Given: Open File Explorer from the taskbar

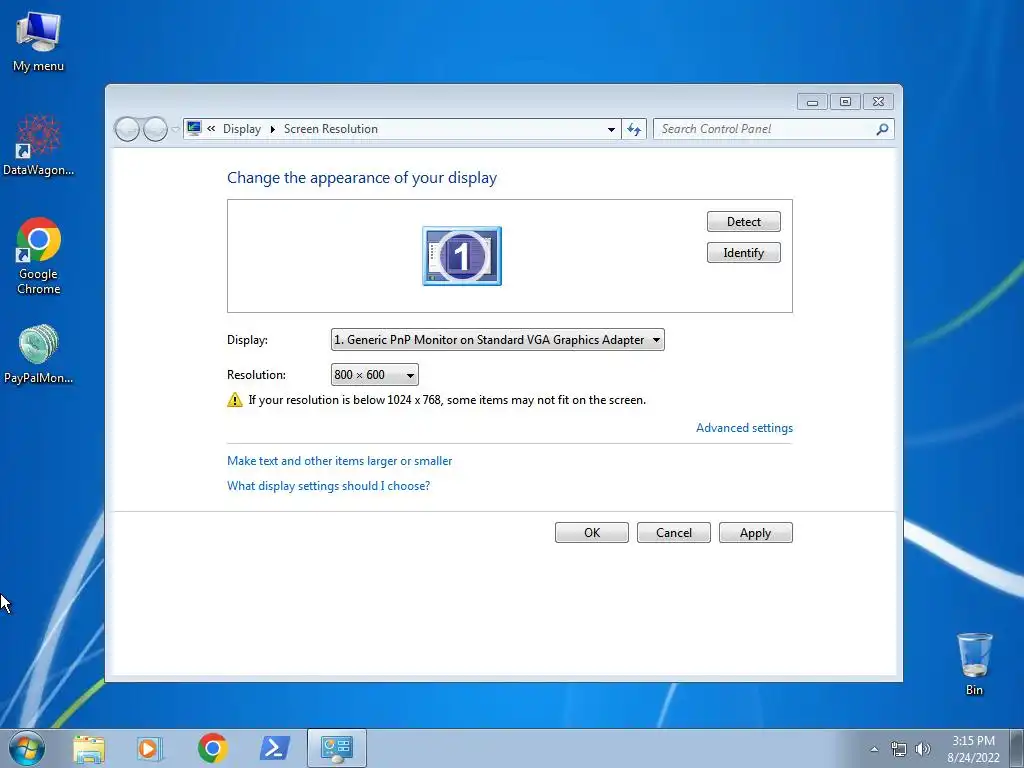Looking at the screenshot, I should 89,748.
